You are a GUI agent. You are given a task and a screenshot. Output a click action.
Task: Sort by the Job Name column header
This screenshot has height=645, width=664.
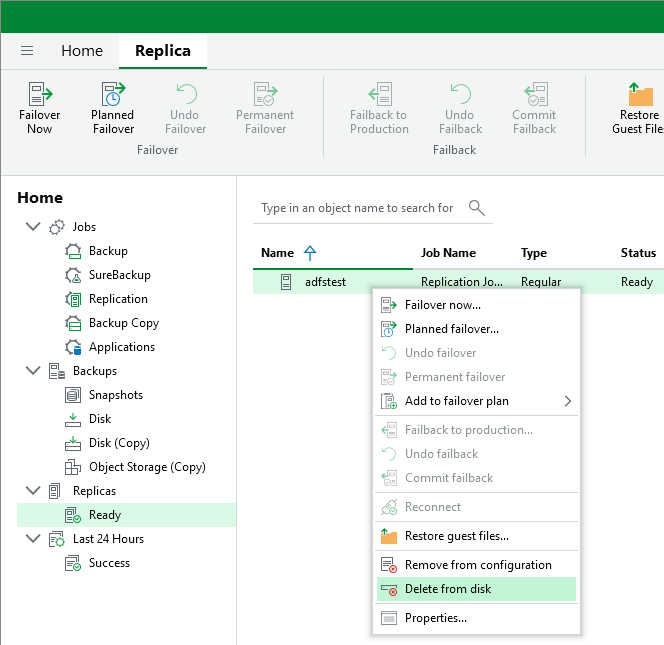(x=448, y=253)
